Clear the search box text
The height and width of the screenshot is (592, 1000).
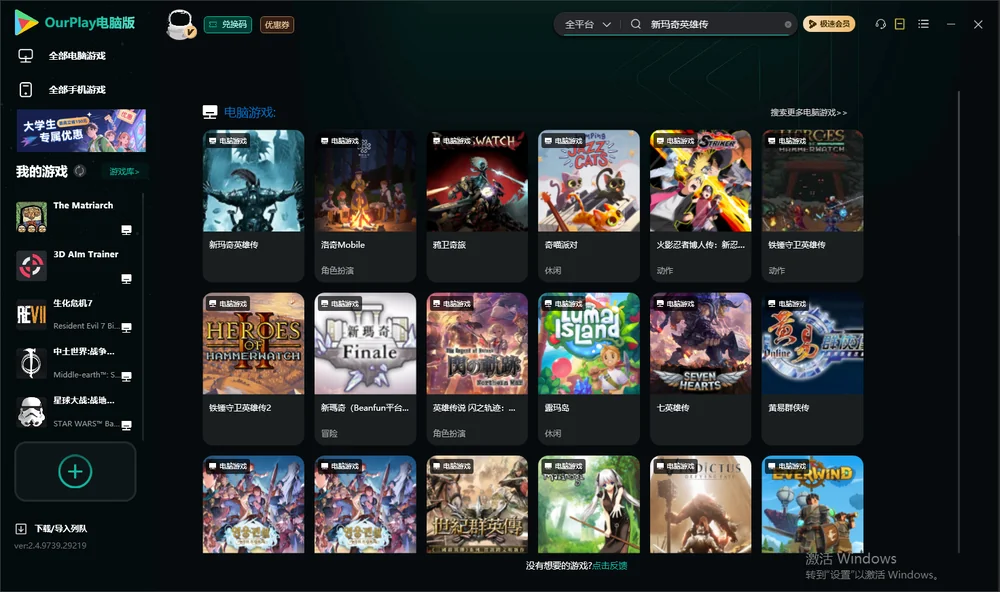[x=788, y=25]
